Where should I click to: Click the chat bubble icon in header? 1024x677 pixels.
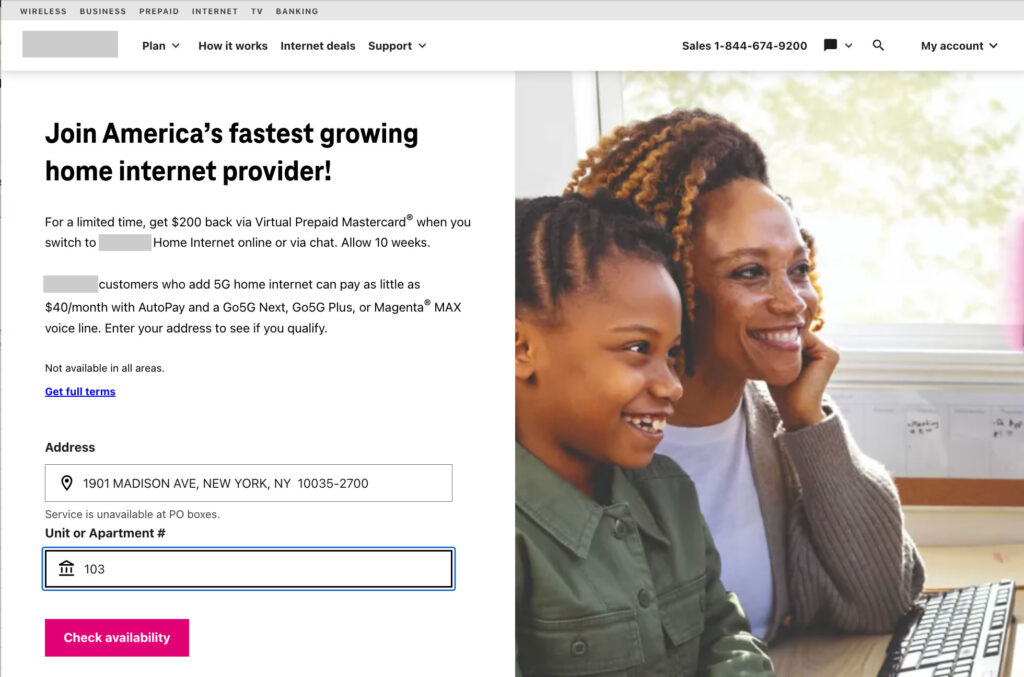click(830, 45)
